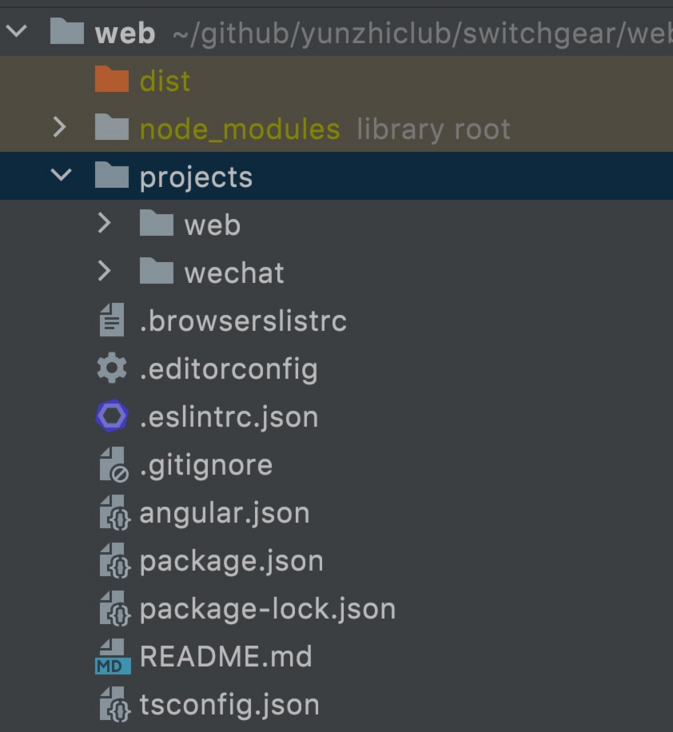This screenshot has height=732, width=673.
Task: Click the tsconfig.json file icon
Action: click(112, 705)
